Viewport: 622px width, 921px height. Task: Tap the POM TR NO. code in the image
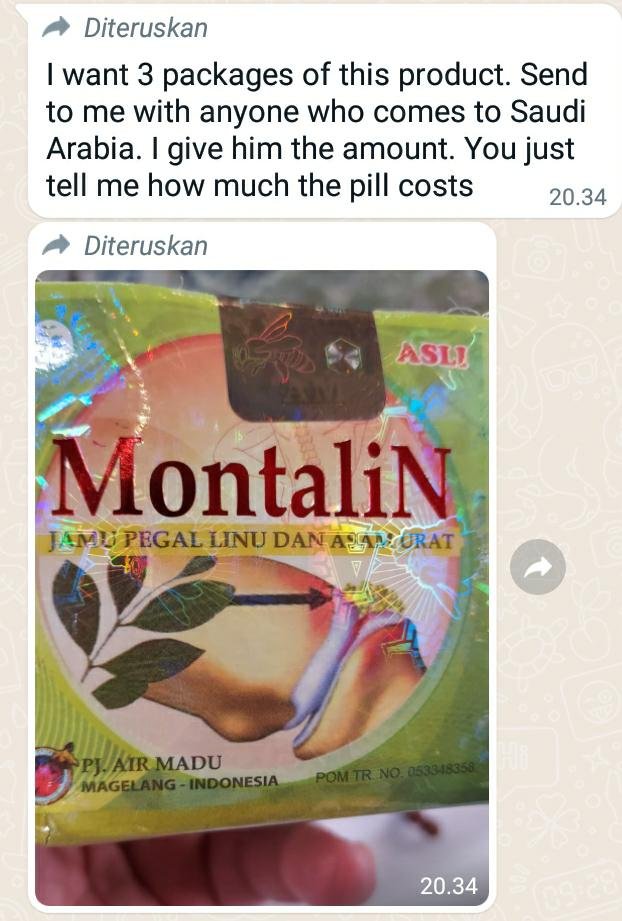395,774
